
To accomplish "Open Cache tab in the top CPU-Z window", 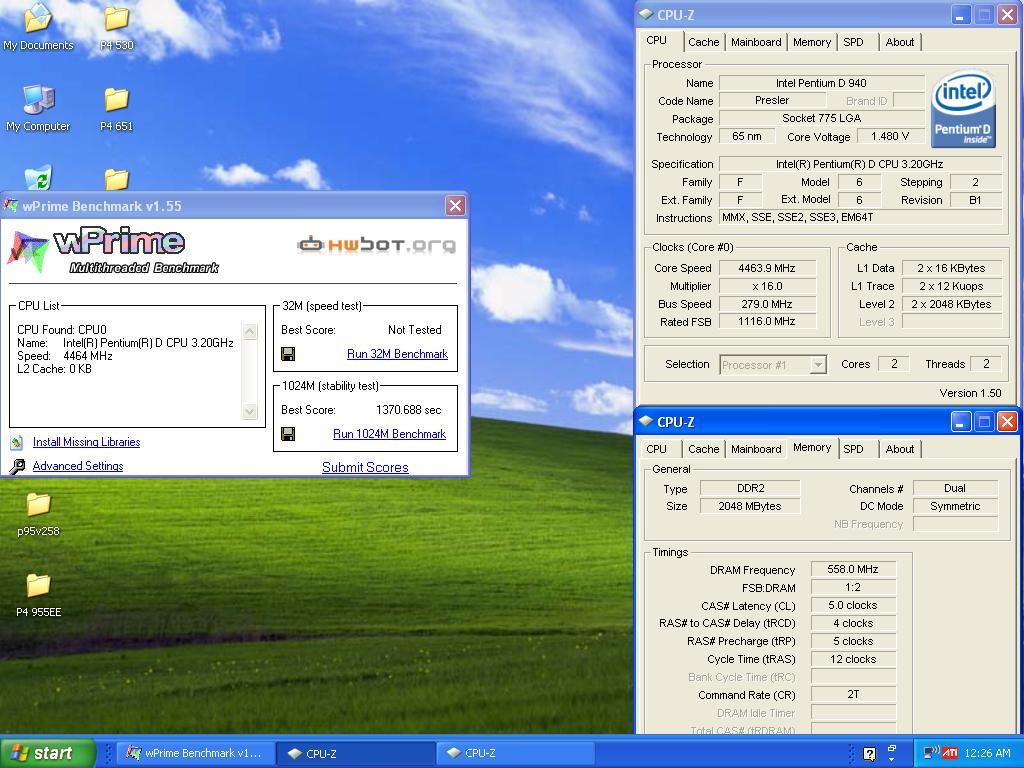I will tap(703, 42).
